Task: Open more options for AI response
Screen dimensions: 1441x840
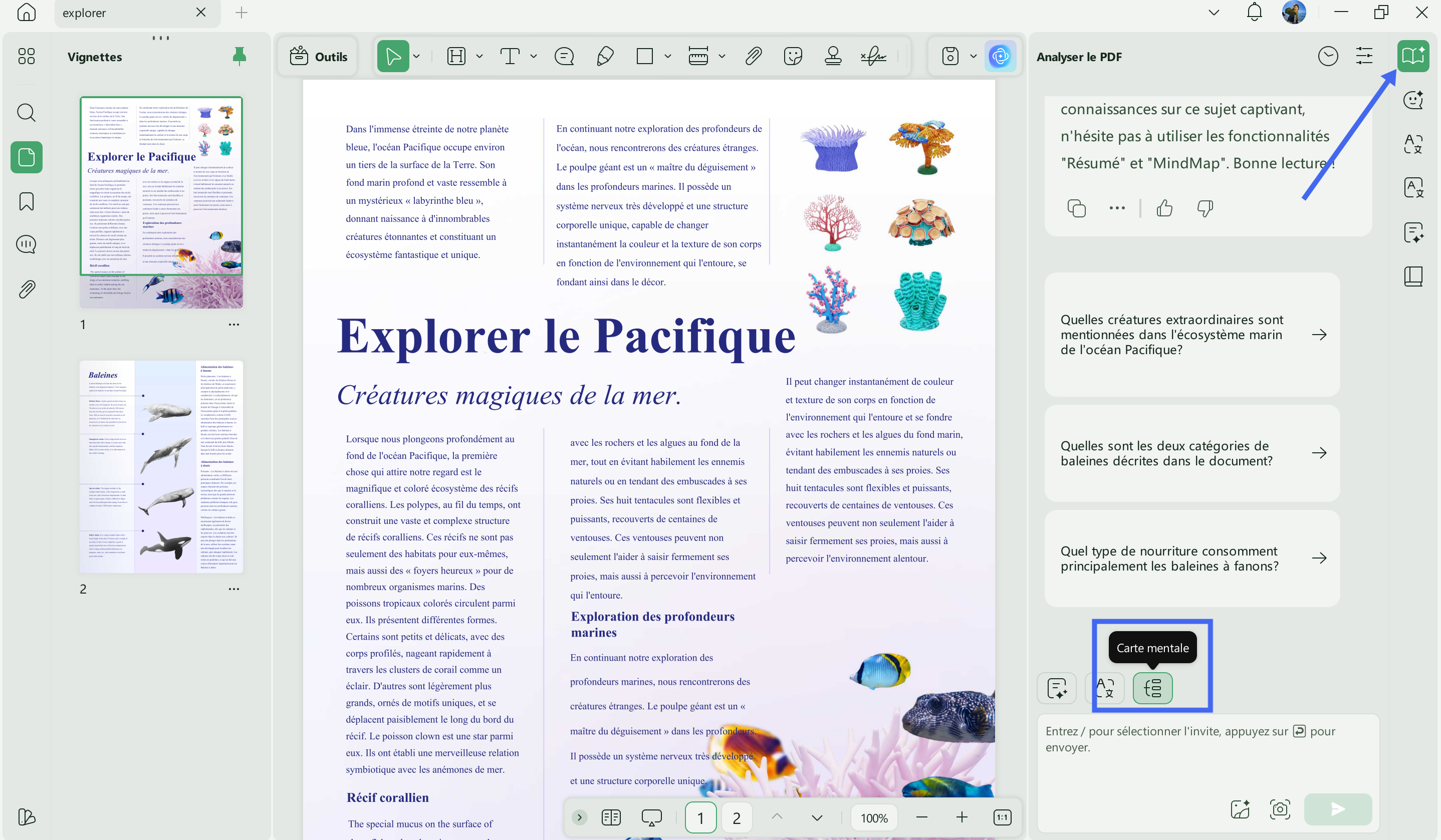Action: coord(1117,208)
